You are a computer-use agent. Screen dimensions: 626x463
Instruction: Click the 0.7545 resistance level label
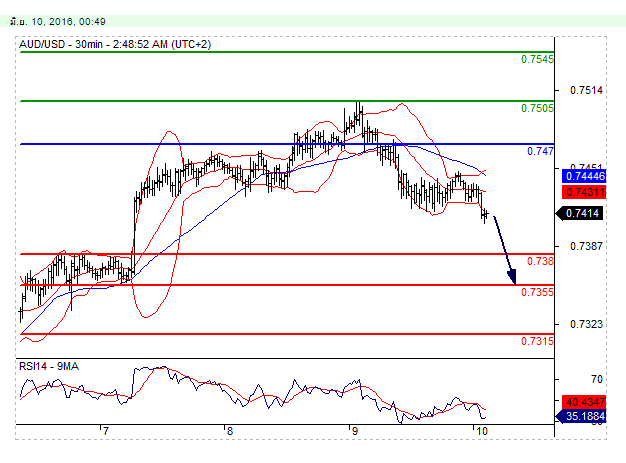coord(537,59)
